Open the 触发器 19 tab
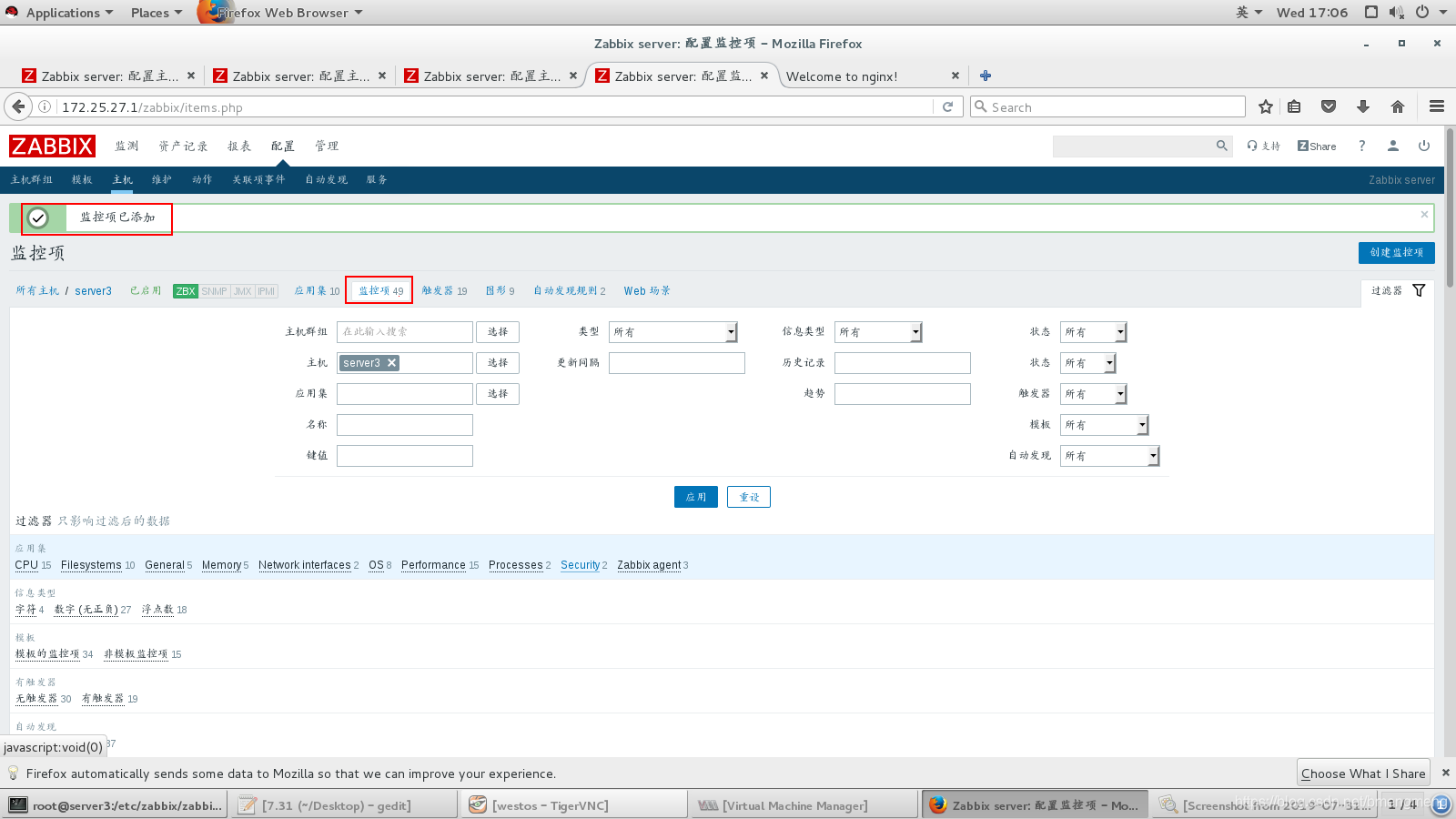Viewport: 1456px width, 819px height. click(444, 290)
